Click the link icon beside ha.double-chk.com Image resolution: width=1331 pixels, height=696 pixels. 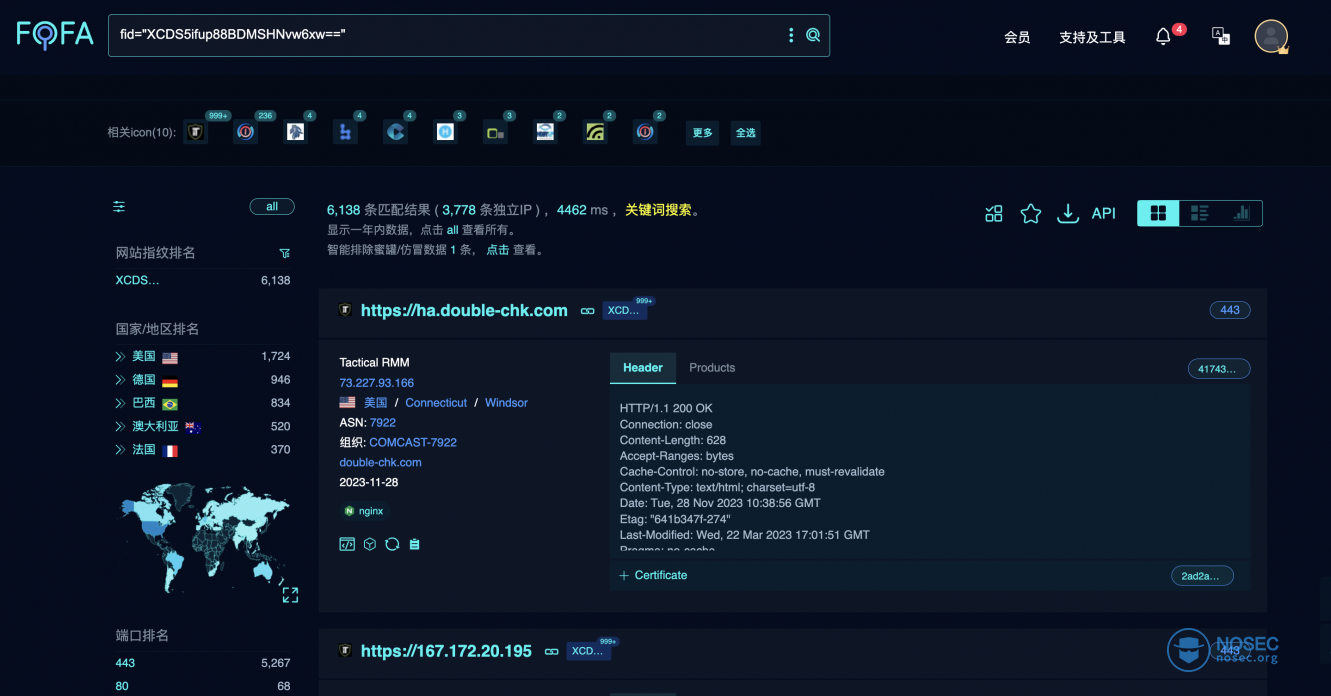(x=588, y=311)
